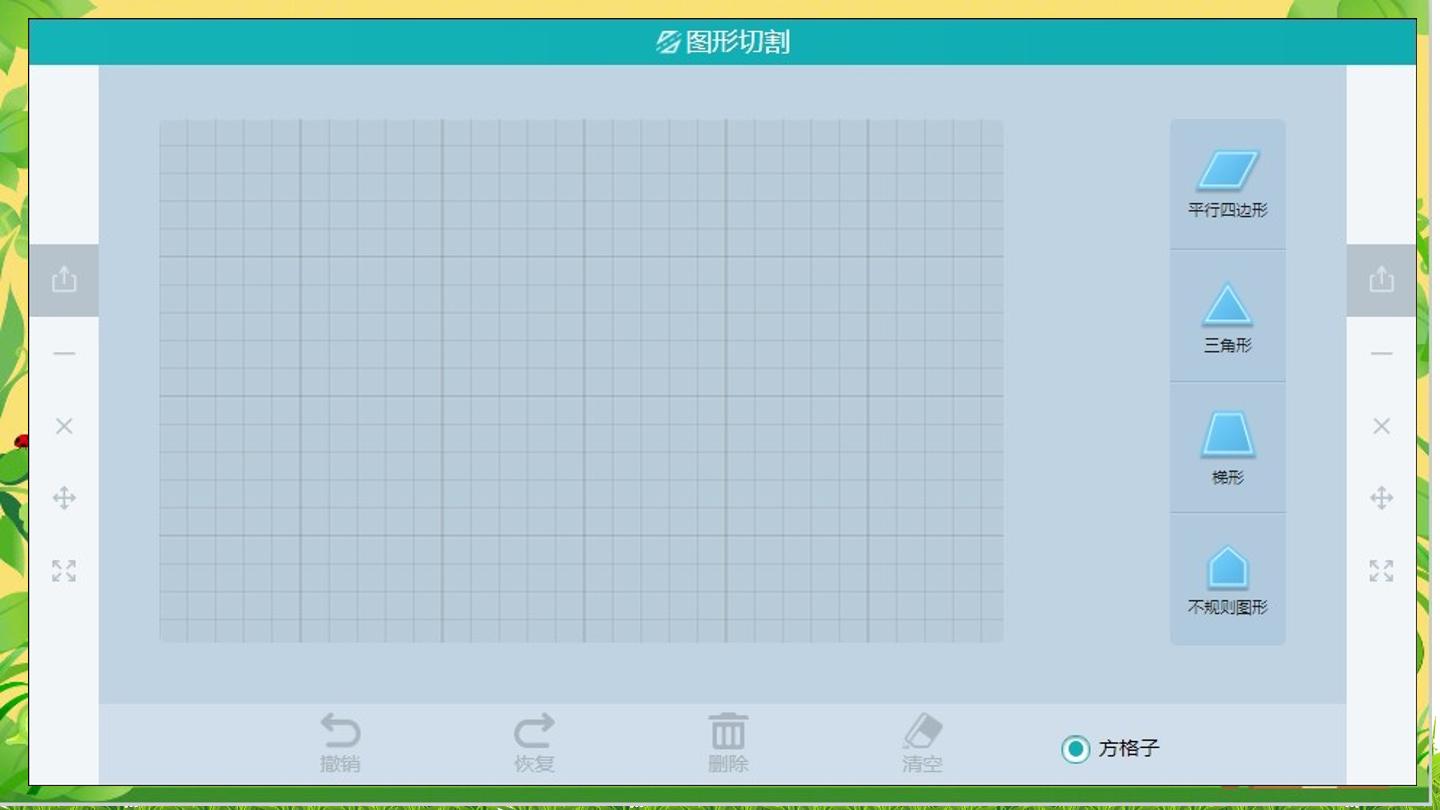Select the 平行四边形 parallelogram shape
Screen dimensions: 1440x810
pos(1227,184)
